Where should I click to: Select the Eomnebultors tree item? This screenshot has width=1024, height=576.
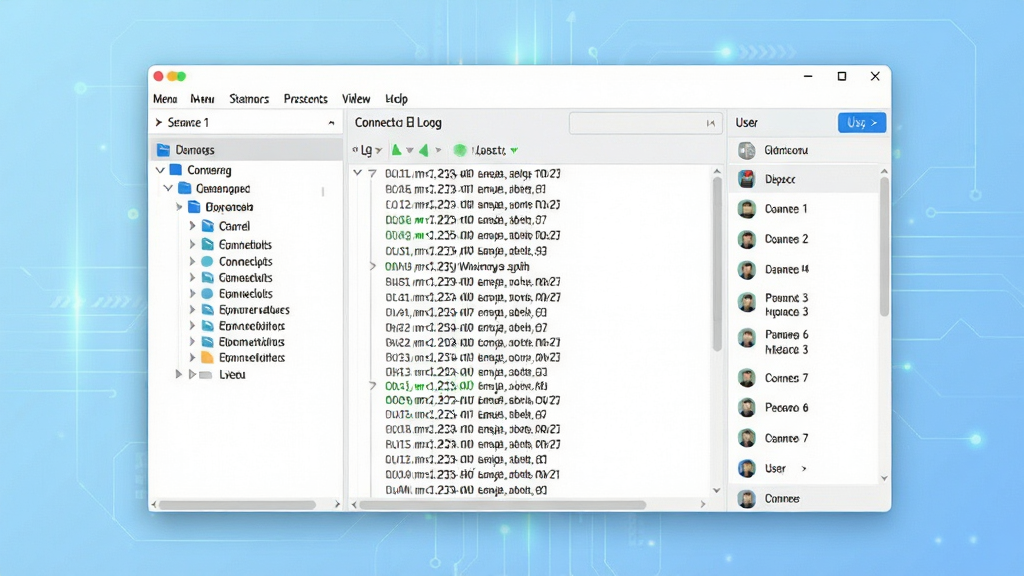click(252, 326)
